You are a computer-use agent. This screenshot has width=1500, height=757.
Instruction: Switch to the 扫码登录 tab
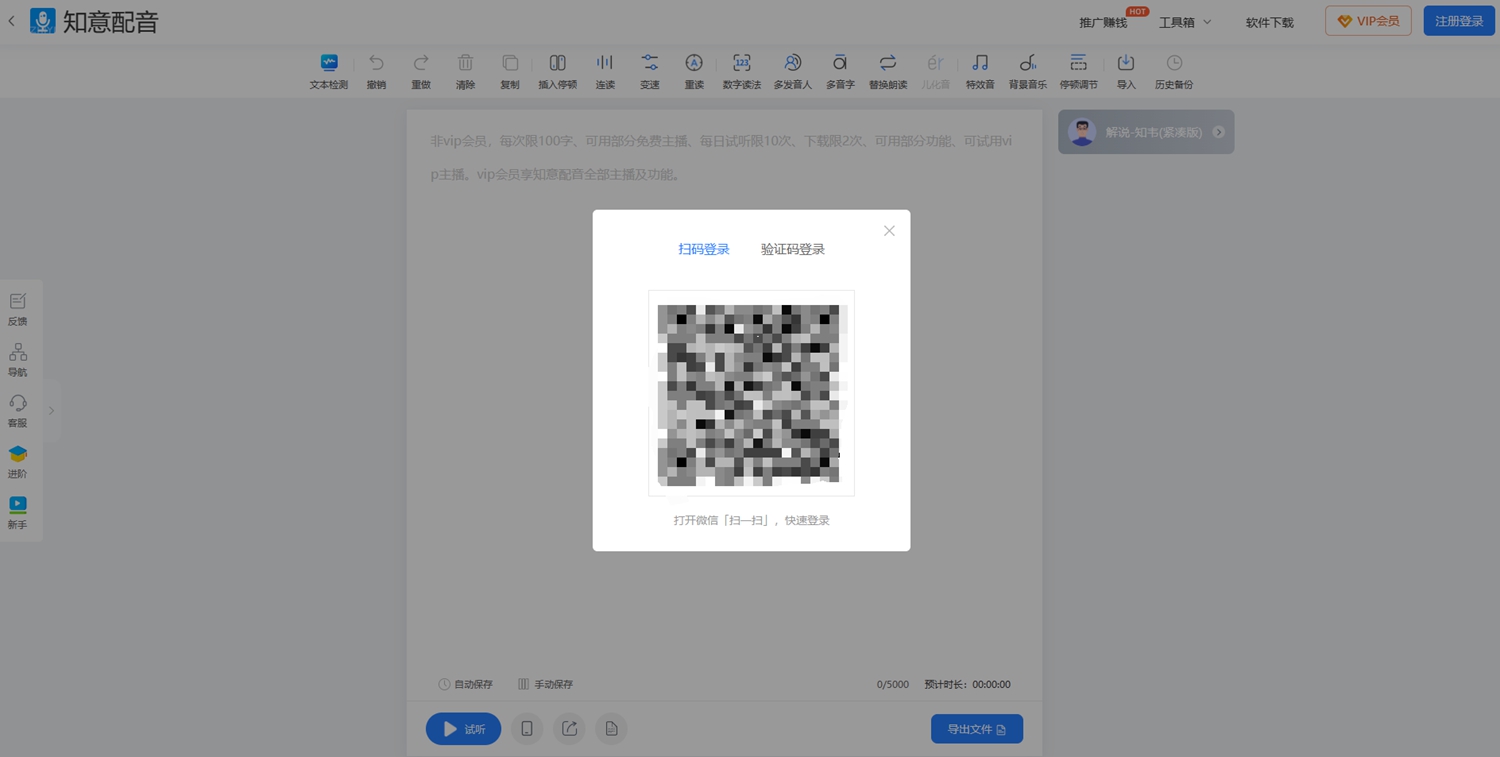704,249
